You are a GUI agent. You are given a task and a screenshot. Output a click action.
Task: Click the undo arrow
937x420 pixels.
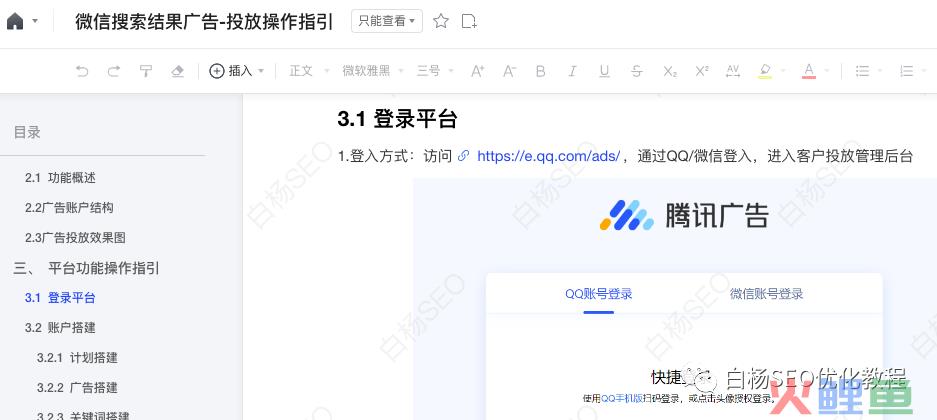coord(82,71)
